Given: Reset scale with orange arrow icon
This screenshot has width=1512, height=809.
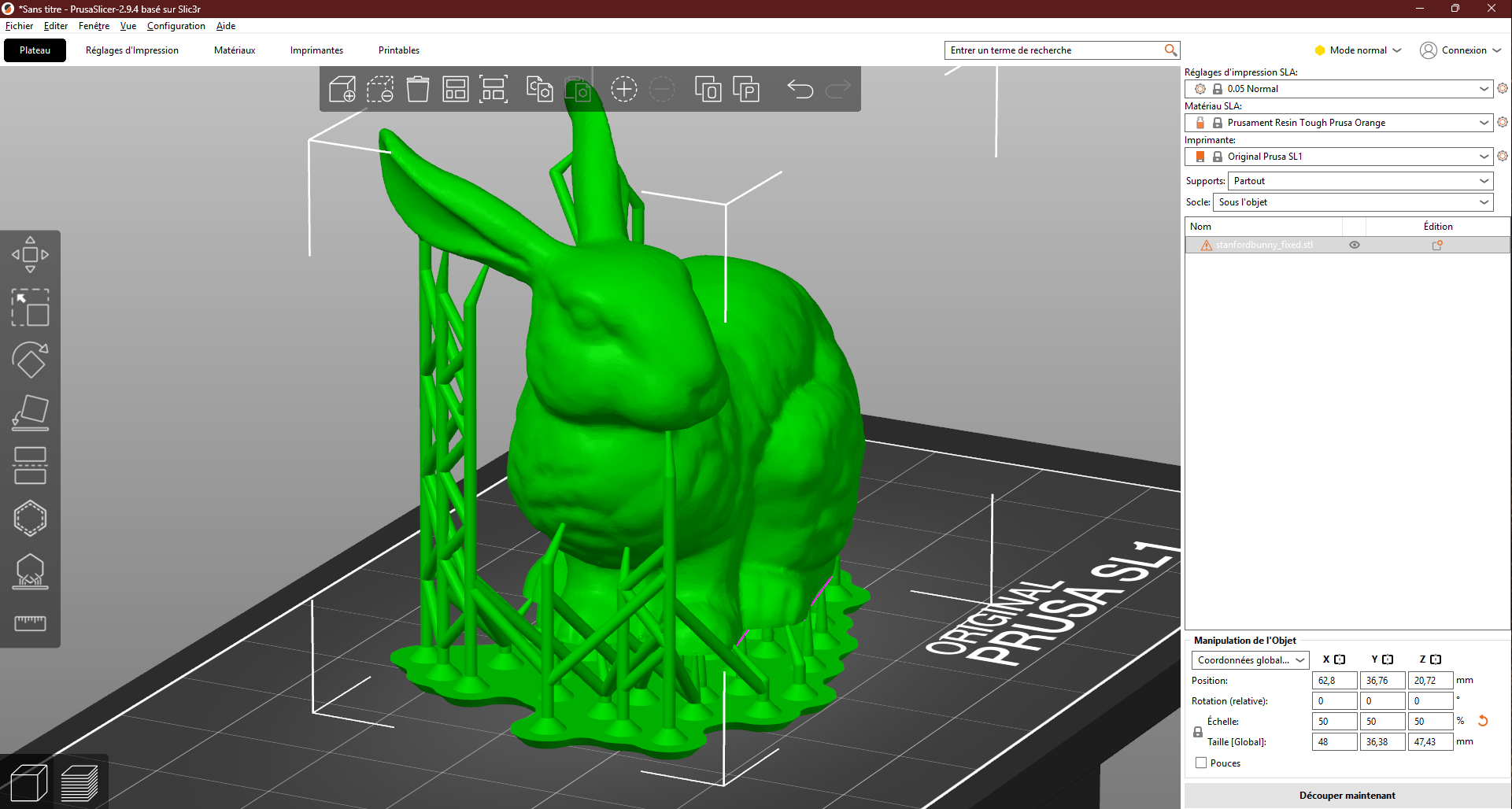Looking at the screenshot, I should pos(1483,721).
